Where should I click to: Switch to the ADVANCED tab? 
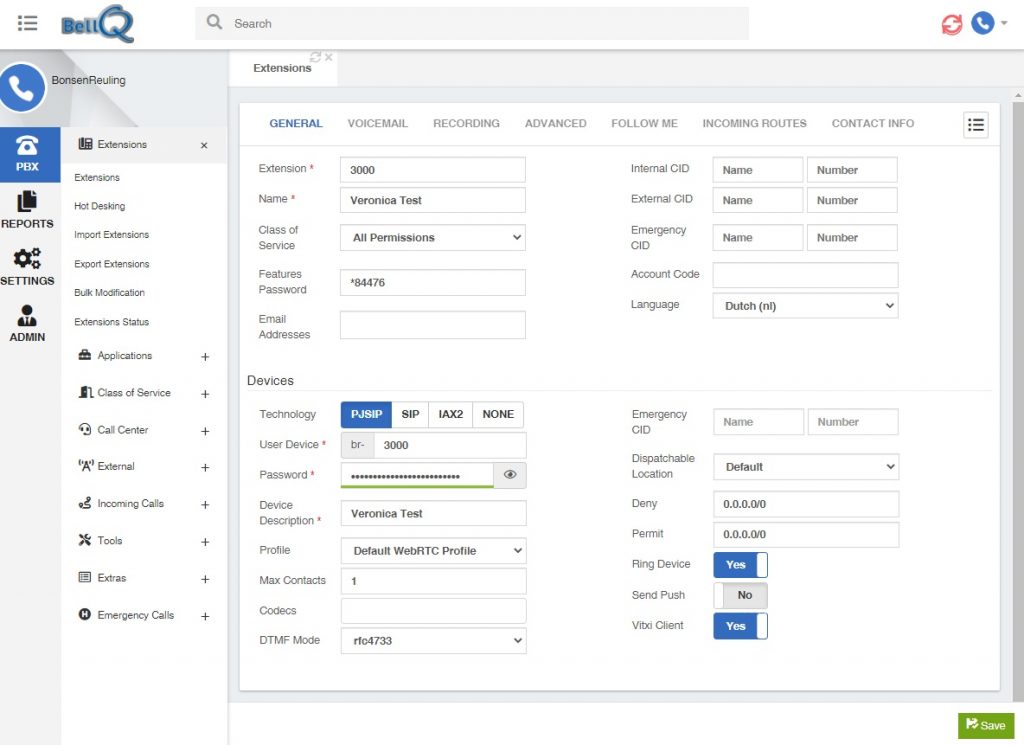tap(556, 123)
